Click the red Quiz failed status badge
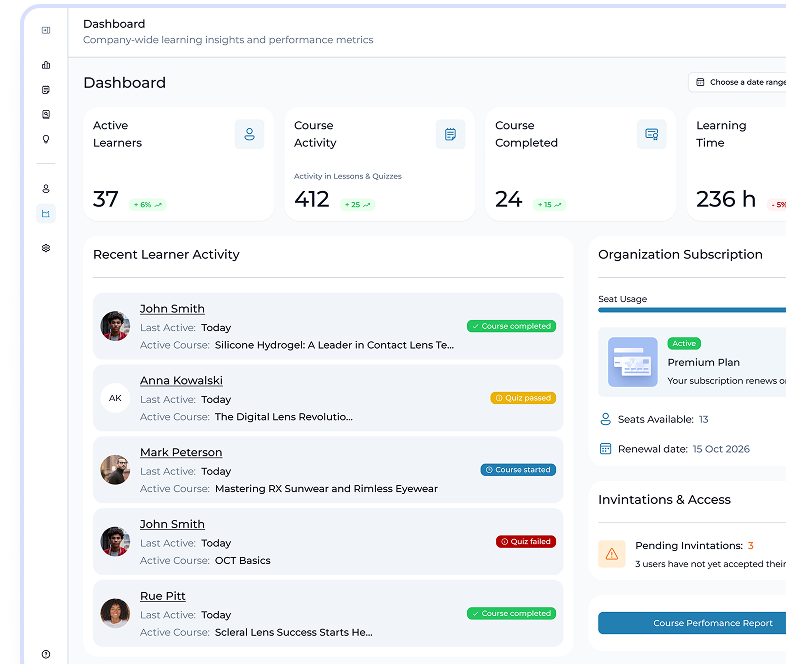This screenshot has height=664, width=786. [x=525, y=542]
